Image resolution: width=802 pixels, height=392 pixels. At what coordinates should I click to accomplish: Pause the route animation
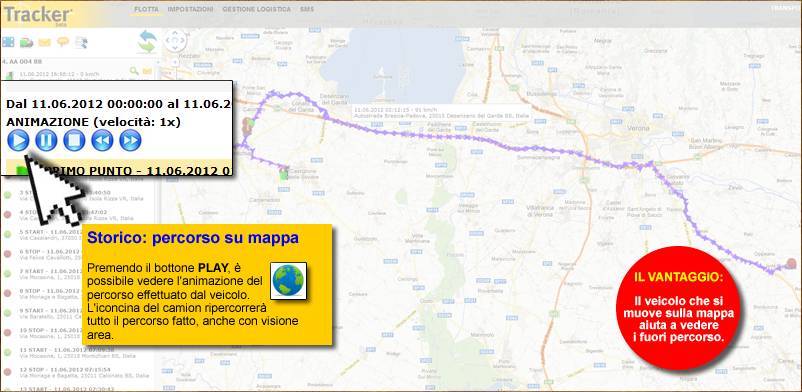click(46, 140)
